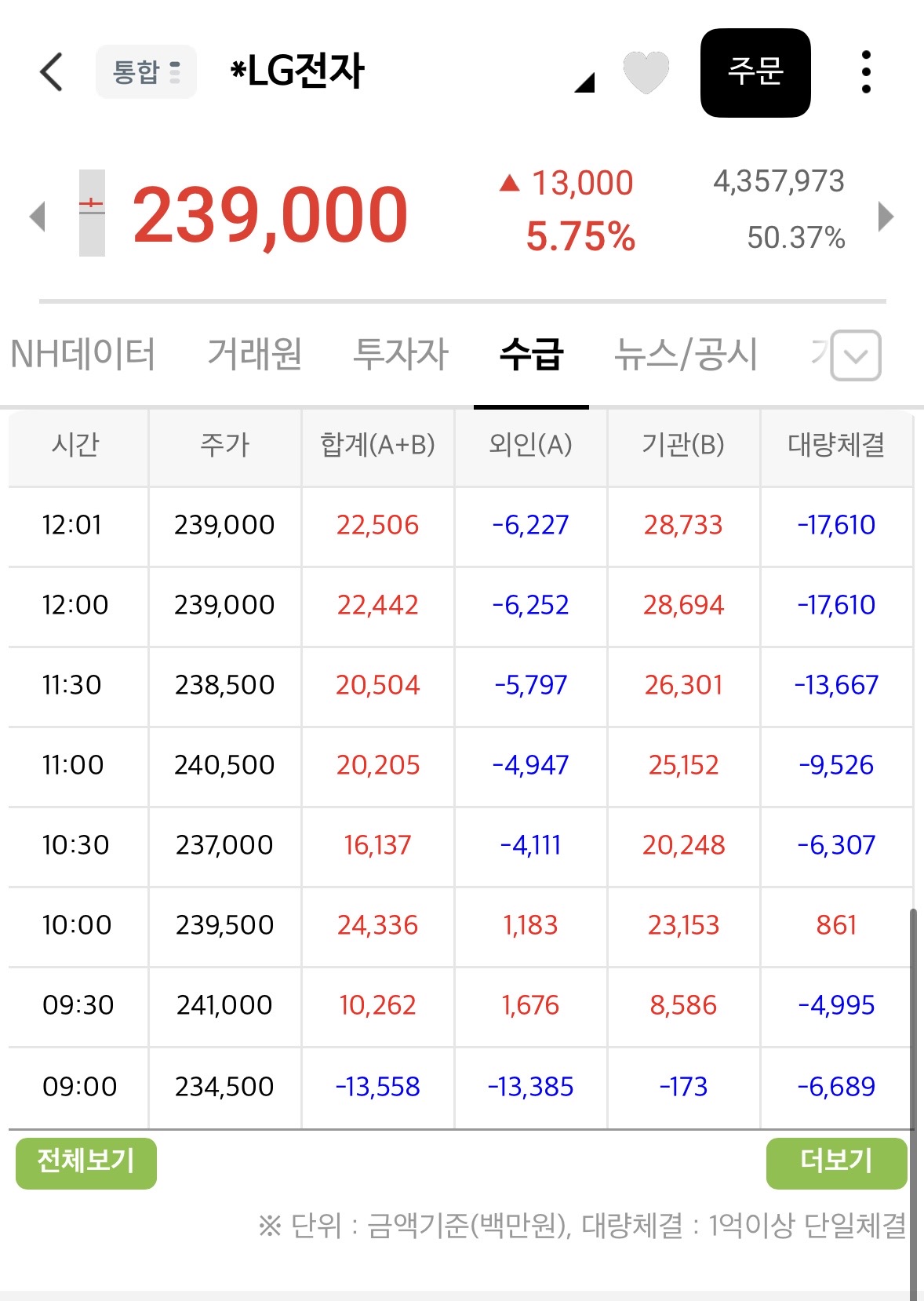Tap the black 주문 order button
Screen dimensions: 924x1301
[755, 73]
